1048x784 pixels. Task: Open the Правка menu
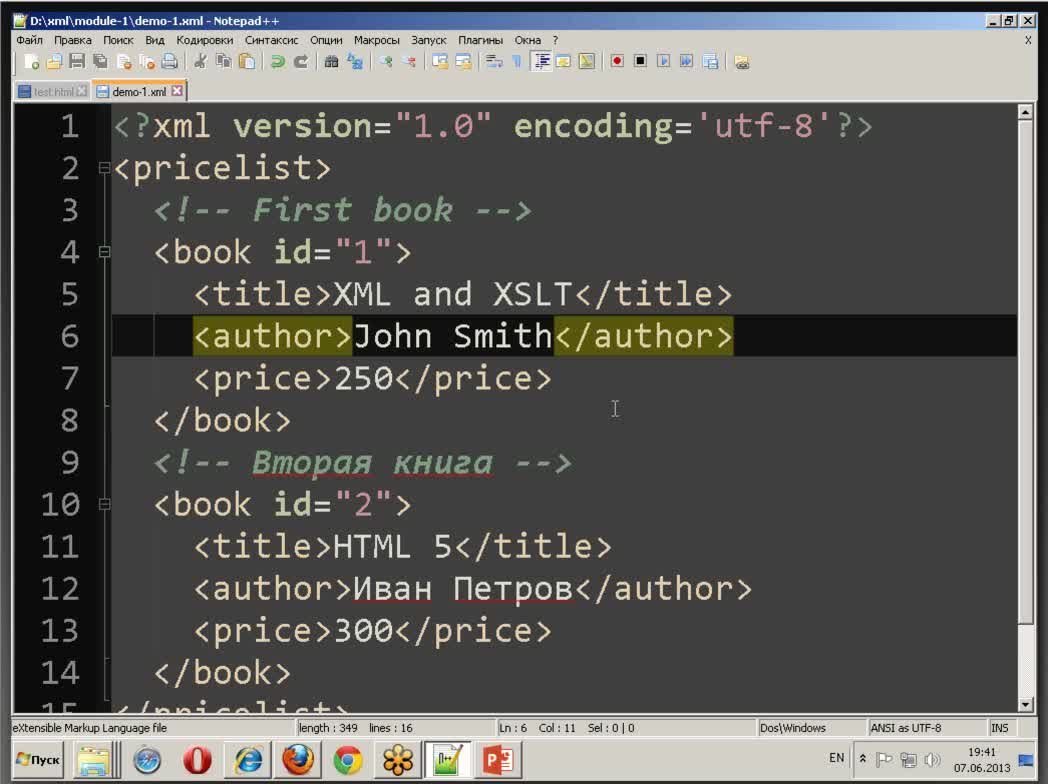73,40
